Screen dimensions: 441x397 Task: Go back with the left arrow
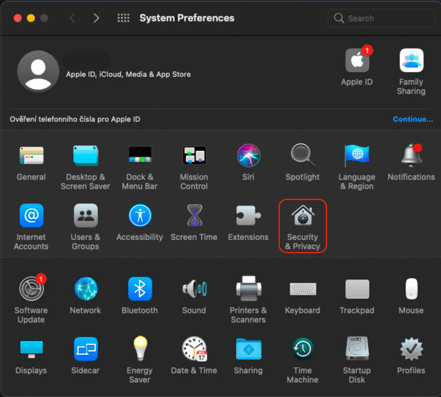72,18
